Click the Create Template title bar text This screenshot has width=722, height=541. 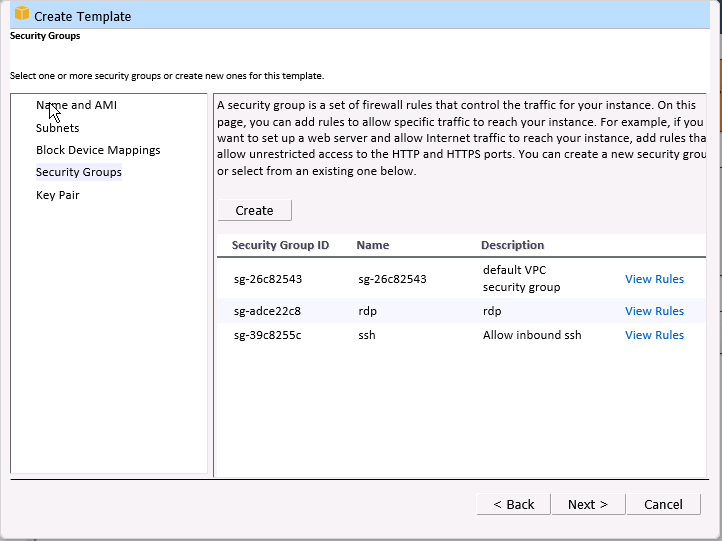[83, 16]
